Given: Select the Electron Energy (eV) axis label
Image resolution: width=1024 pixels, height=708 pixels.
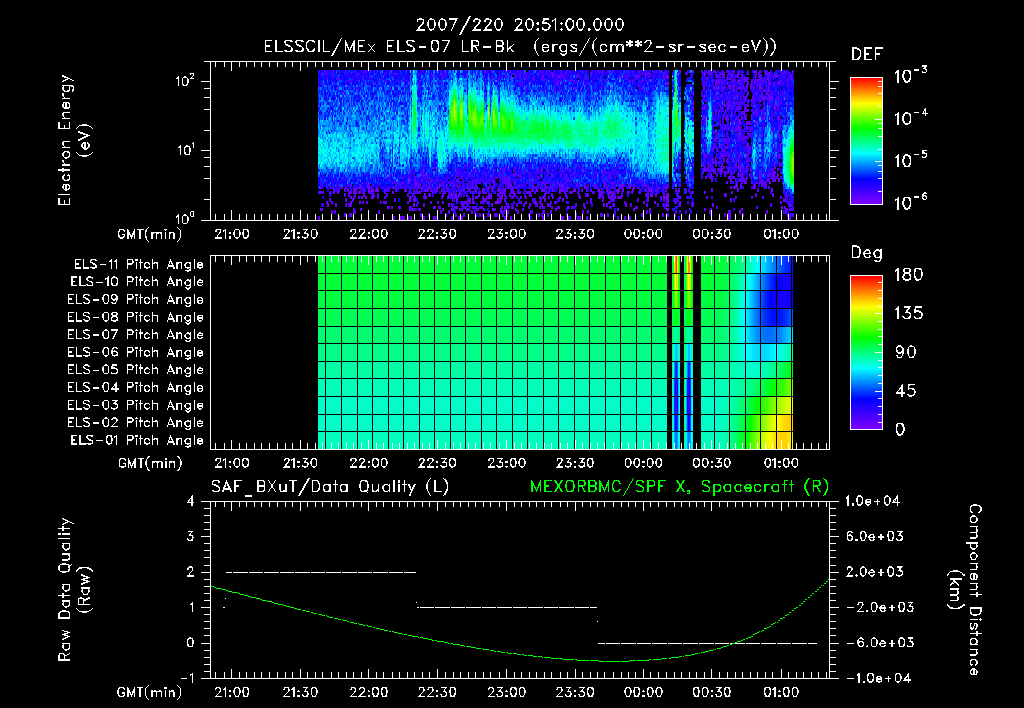Looking at the screenshot, I should tap(74, 140).
